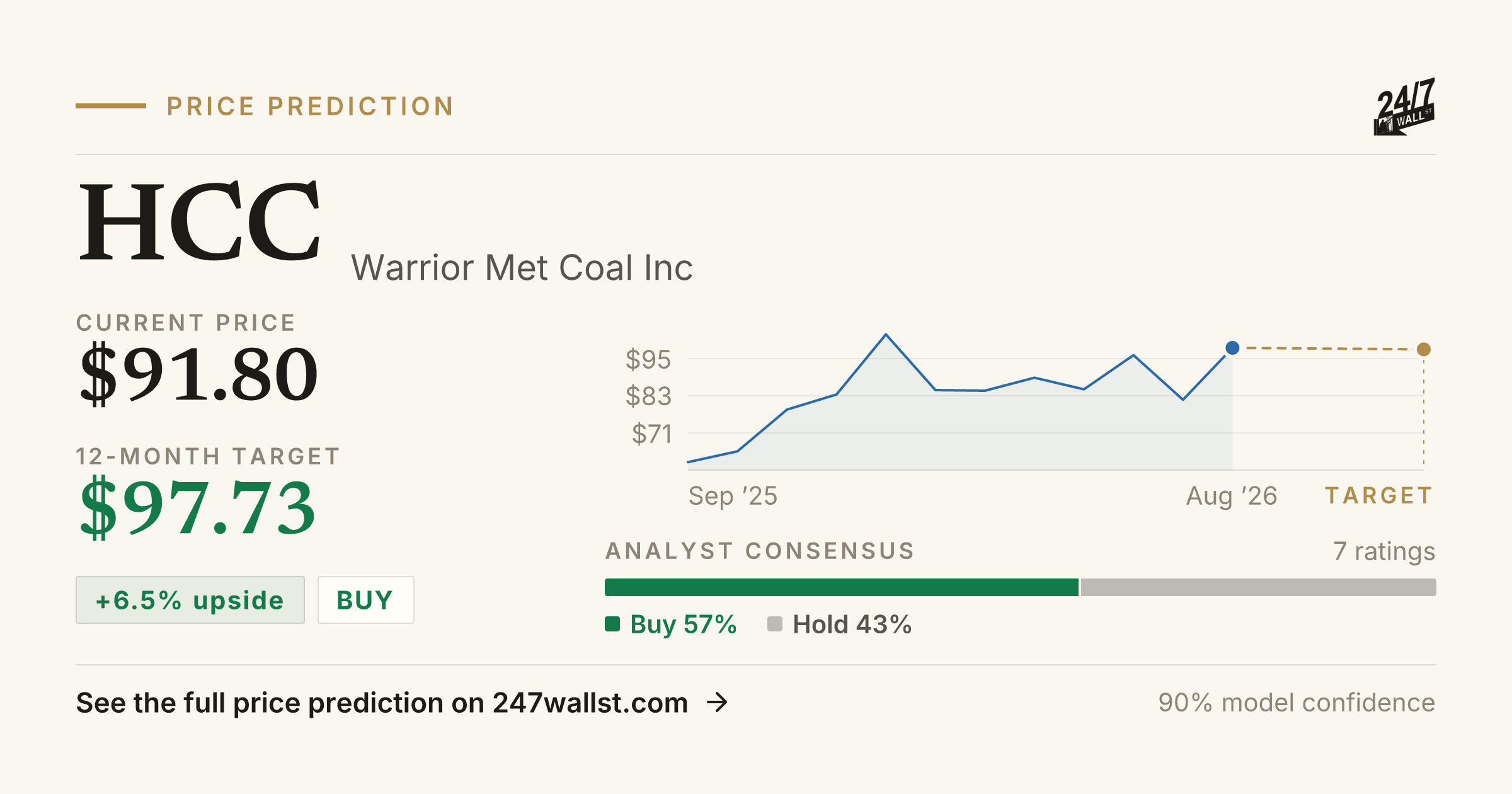Click the +6.5% upside badge
The height and width of the screenshot is (794, 1512).
click(190, 600)
